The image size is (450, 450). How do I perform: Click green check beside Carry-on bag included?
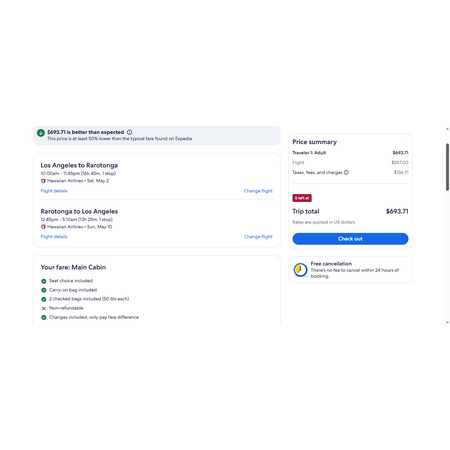[x=44, y=290]
